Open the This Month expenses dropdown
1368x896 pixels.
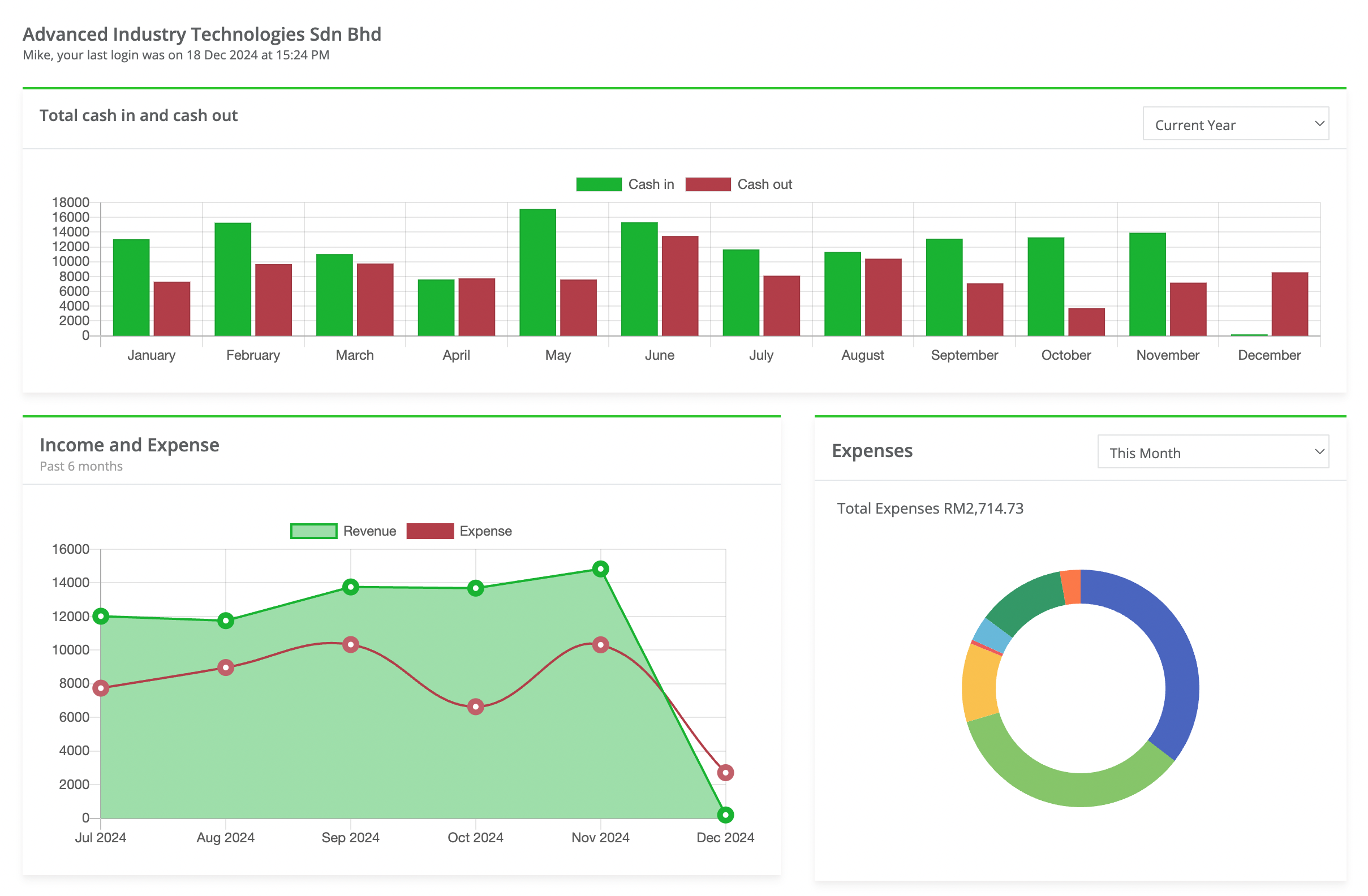click(x=1213, y=453)
